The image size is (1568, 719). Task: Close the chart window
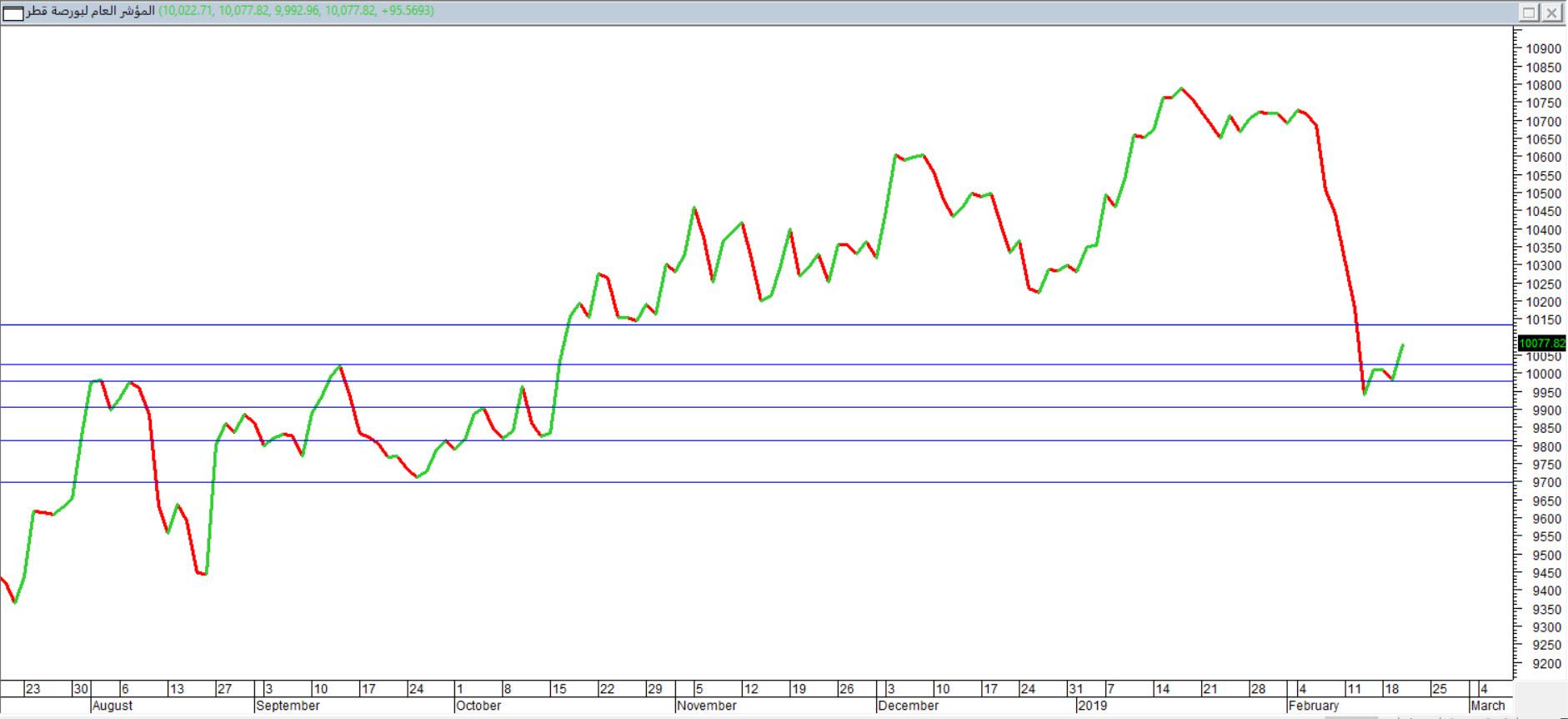(1550, 13)
